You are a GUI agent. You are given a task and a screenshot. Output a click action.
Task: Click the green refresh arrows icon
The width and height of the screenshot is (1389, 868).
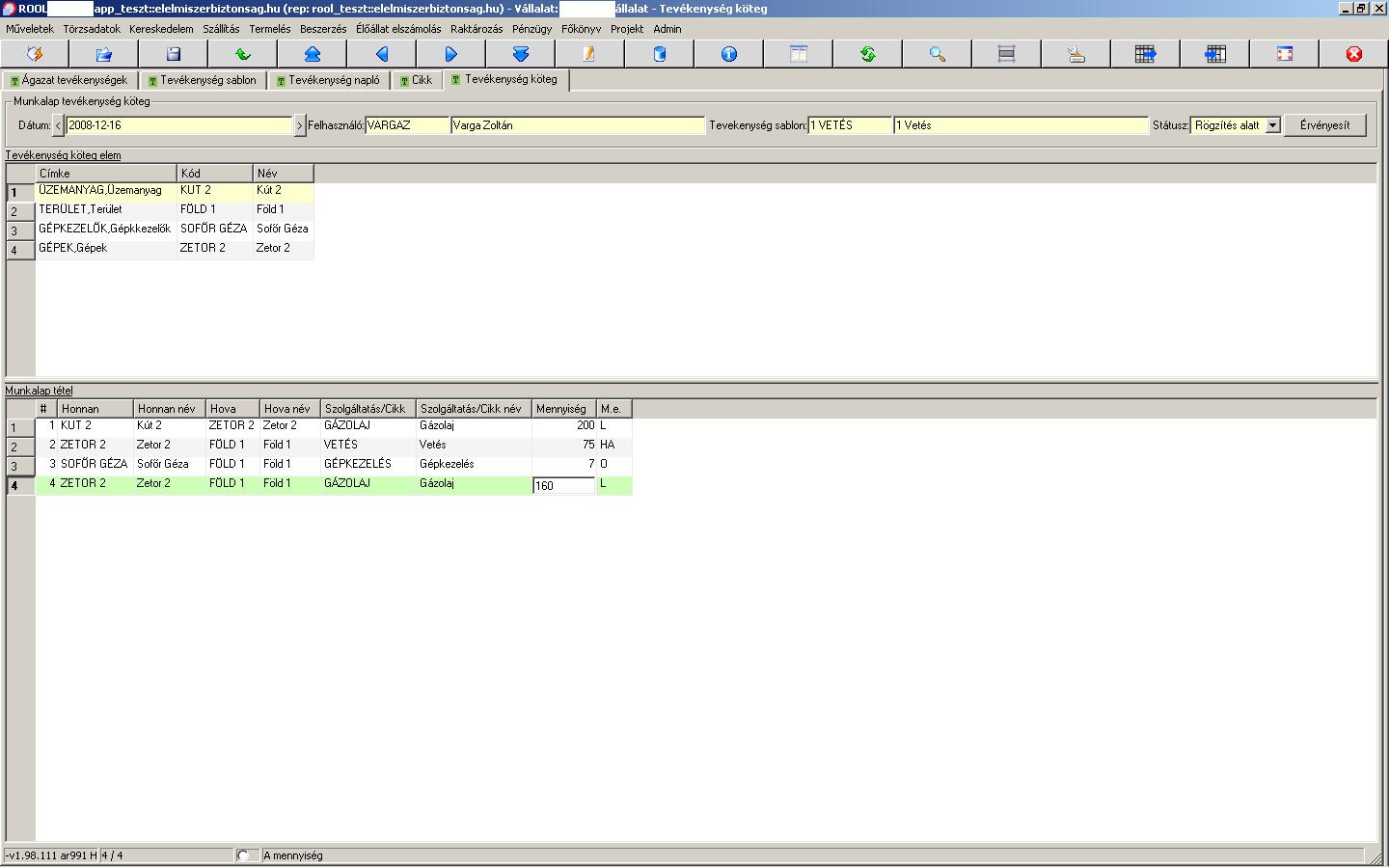[x=868, y=54]
